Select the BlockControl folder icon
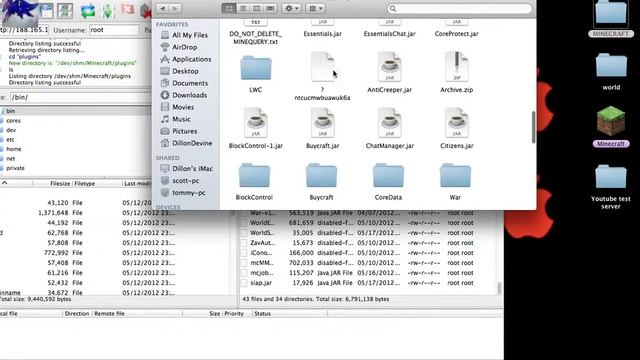This screenshot has height=360, width=640. pos(254,176)
